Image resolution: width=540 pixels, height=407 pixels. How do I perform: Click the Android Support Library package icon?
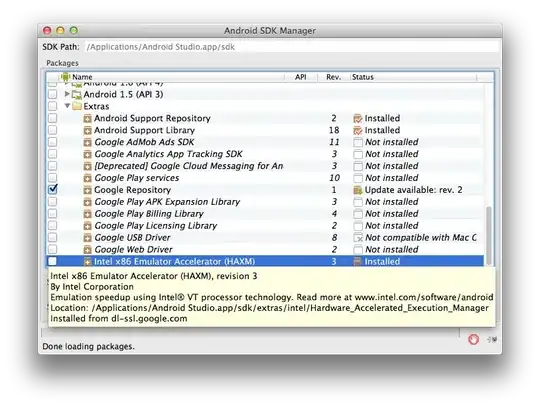[x=87, y=131]
